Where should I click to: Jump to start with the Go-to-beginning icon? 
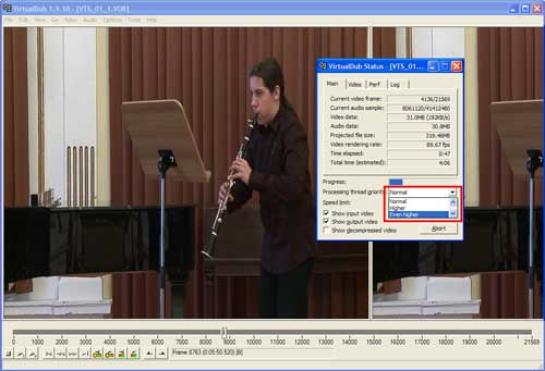[49, 354]
